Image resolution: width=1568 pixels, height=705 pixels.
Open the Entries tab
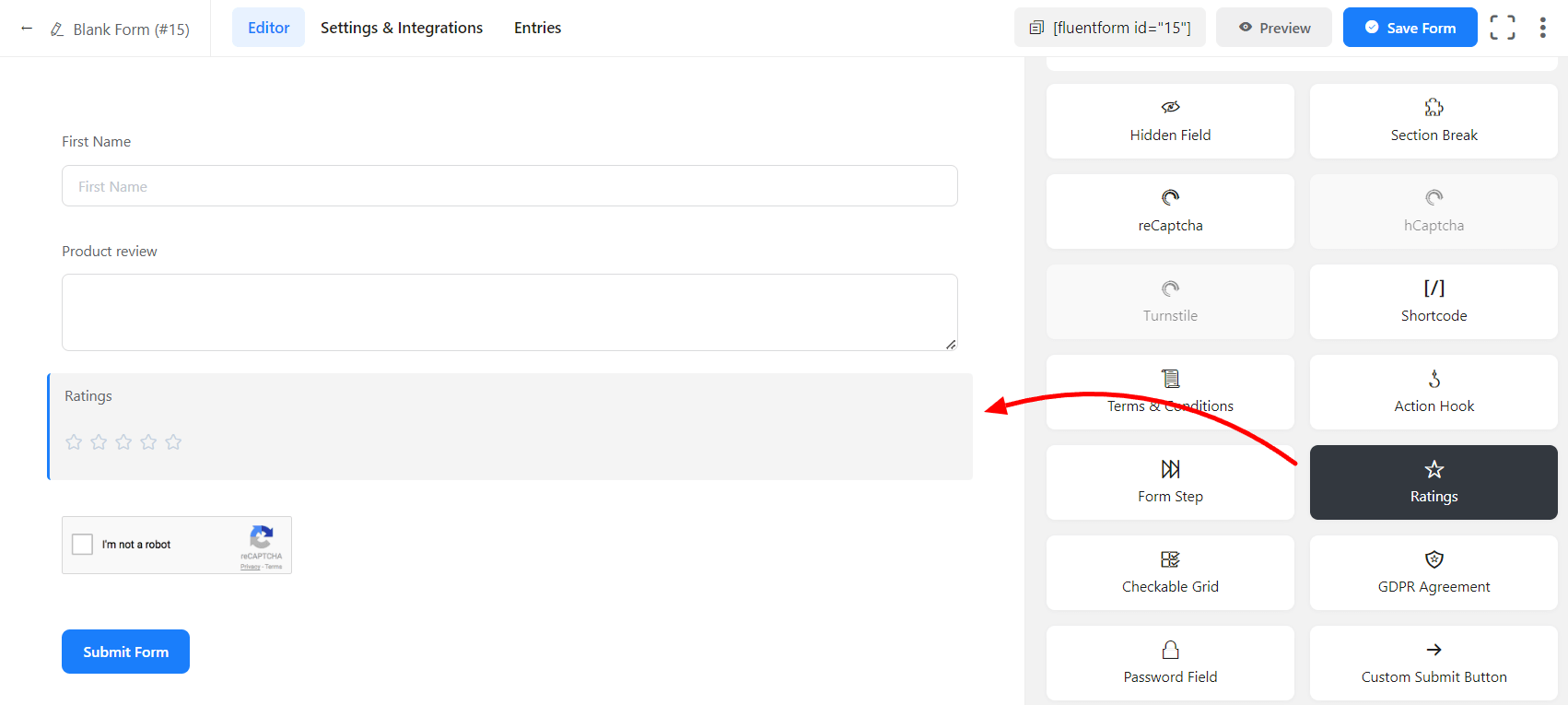pyautogui.click(x=537, y=28)
